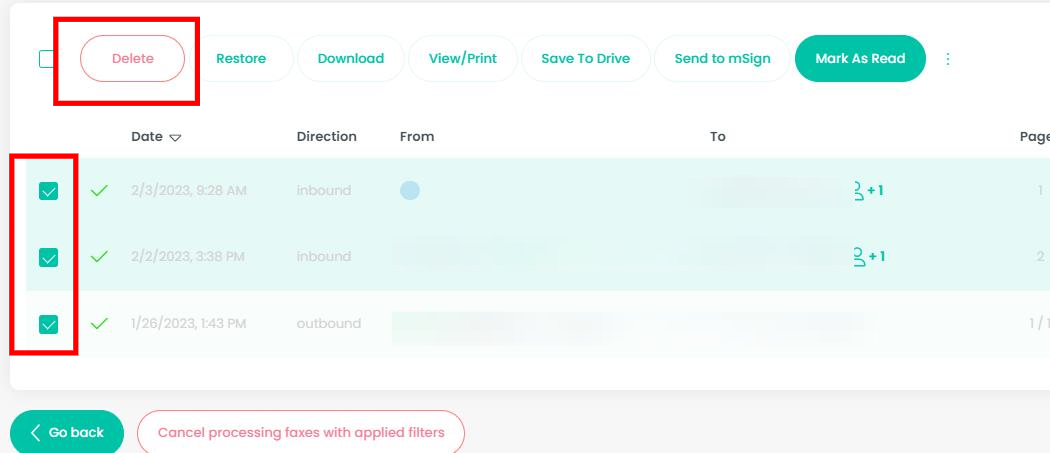Viewport: 1050px width, 453px height.
Task: Click the date 1/26/2023, 1:43 PM
Action: [189, 324]
